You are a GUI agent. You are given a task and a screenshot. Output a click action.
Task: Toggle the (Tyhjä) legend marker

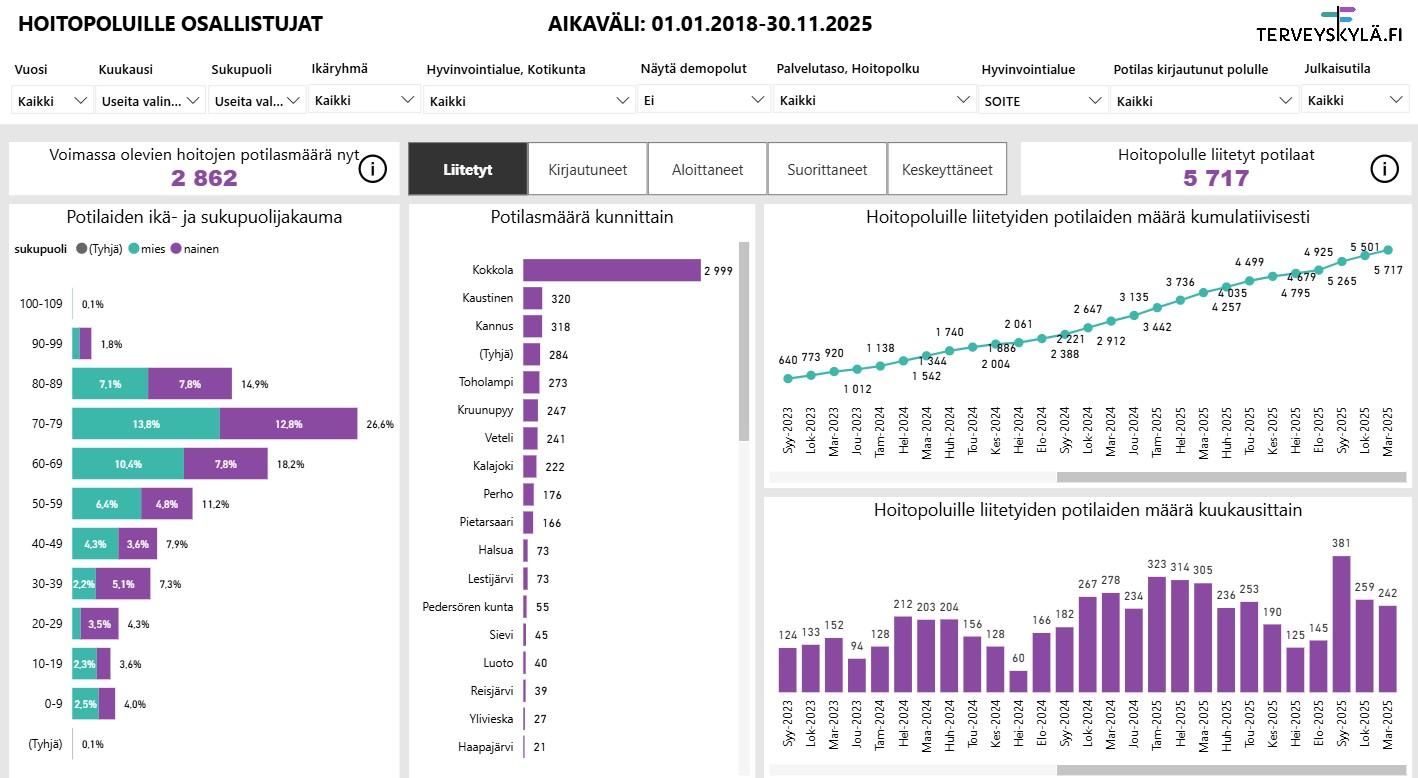click(81, 249)
